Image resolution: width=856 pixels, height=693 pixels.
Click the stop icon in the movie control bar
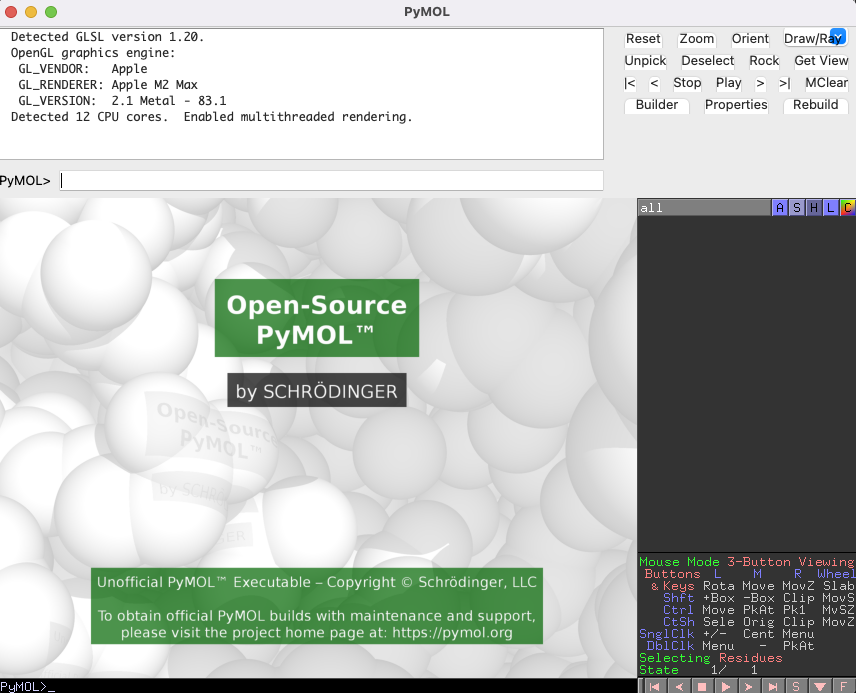click(704, 685)
